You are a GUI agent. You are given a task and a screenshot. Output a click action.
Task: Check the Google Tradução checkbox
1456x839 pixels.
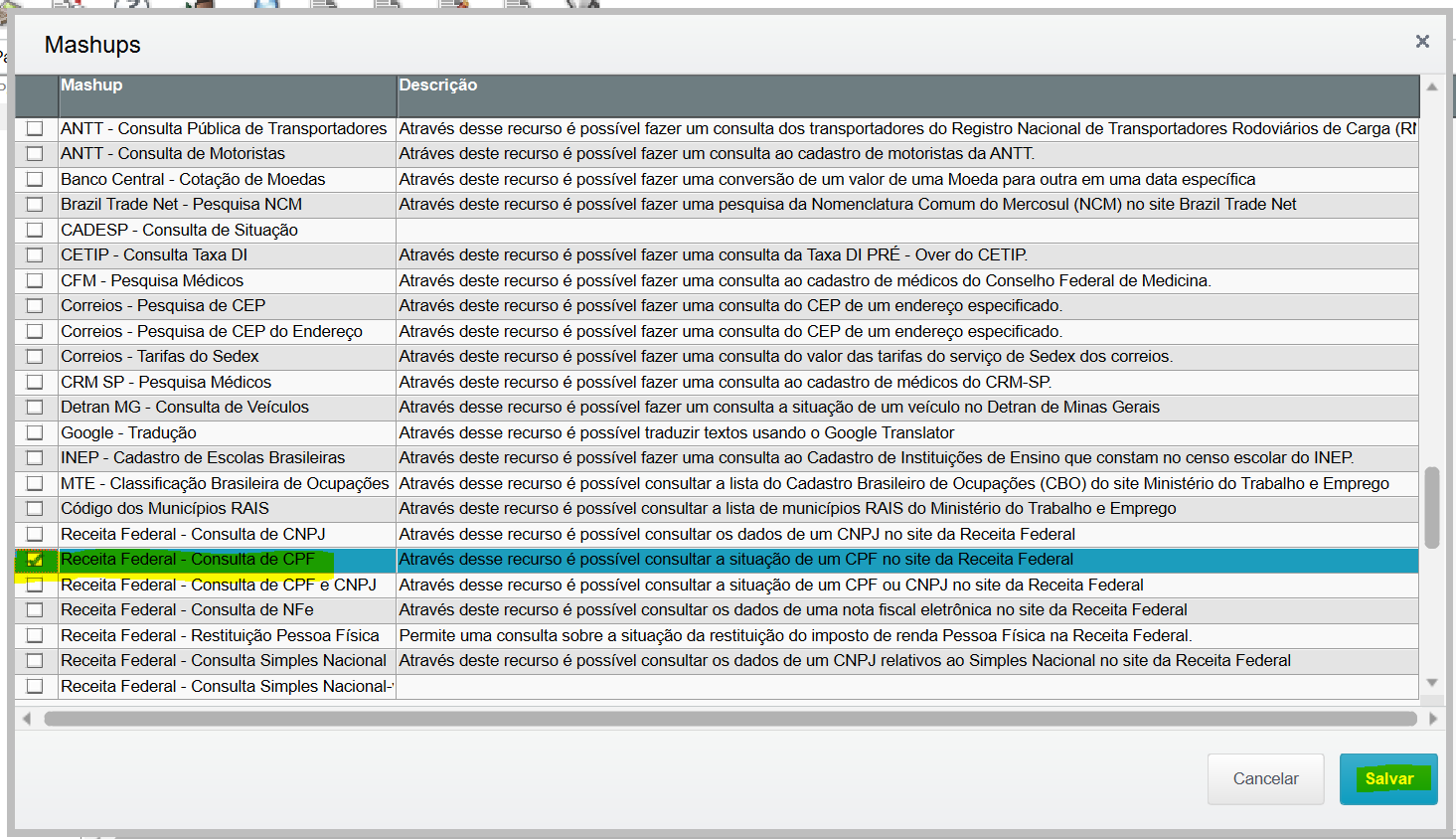coord(35,432)
